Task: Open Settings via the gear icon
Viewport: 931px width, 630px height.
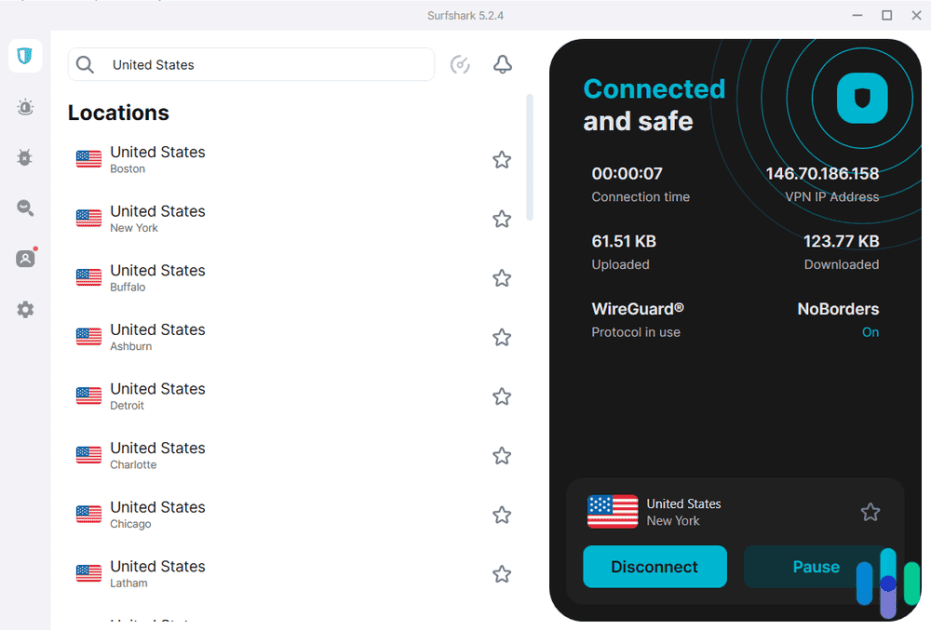Action: coord(24,309)
